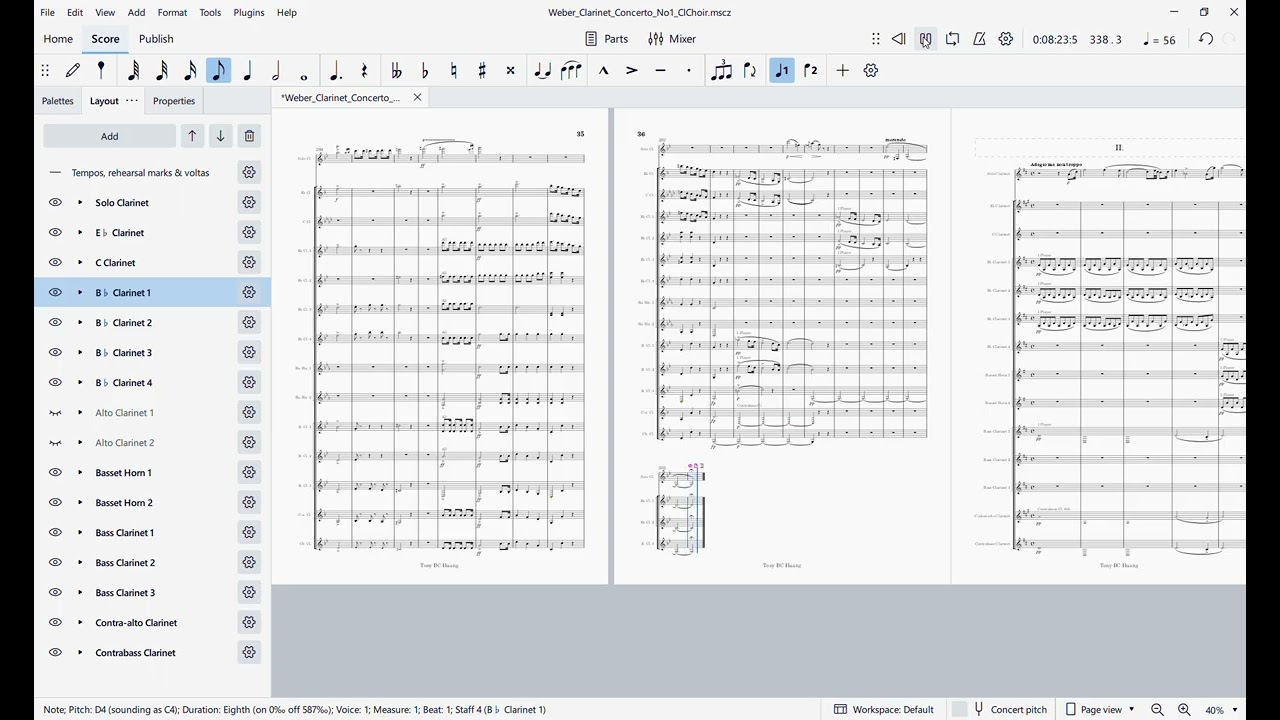Open playback settings gear

click(1006, 39)
